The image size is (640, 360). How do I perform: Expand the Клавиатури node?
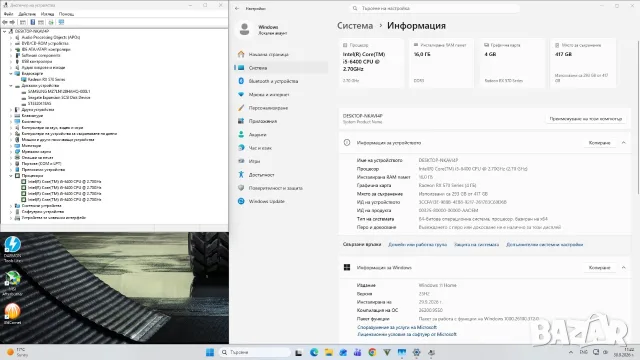11,116
